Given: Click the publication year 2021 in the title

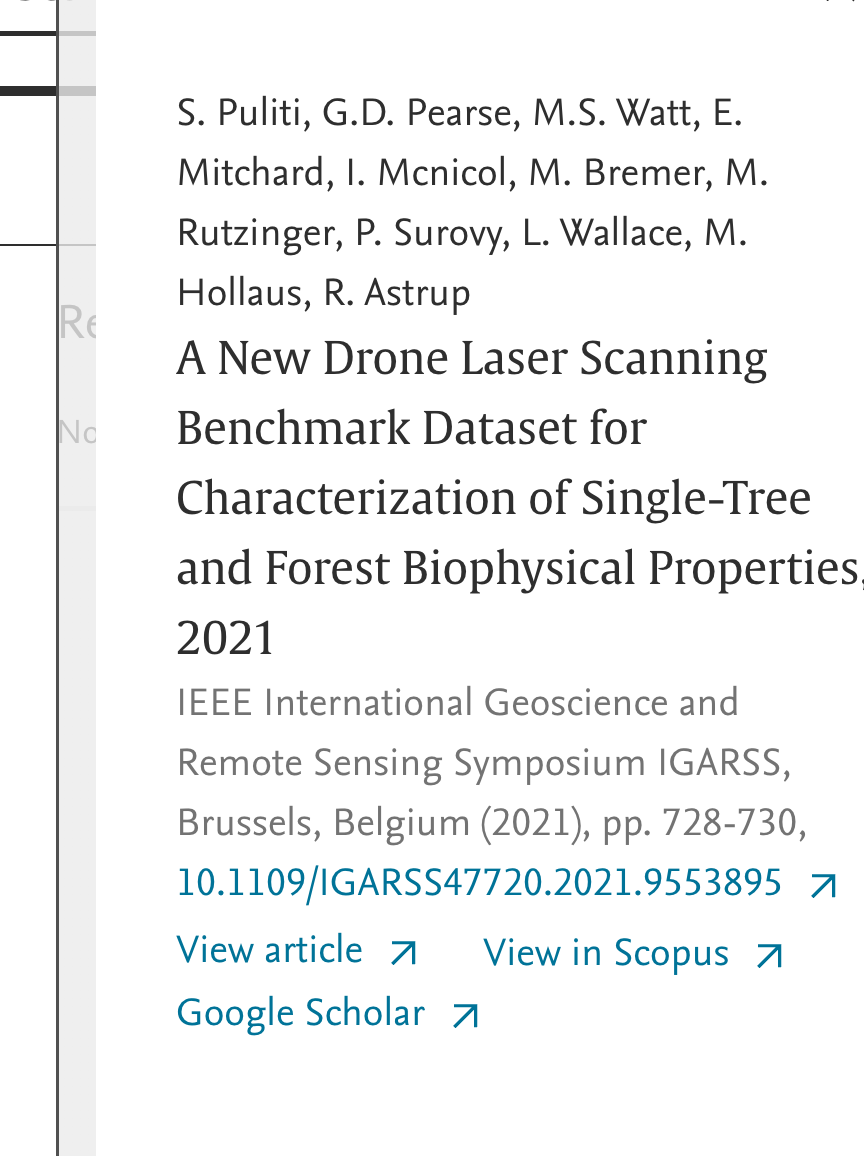Looking at the screenshot, I should click(224, 638).
